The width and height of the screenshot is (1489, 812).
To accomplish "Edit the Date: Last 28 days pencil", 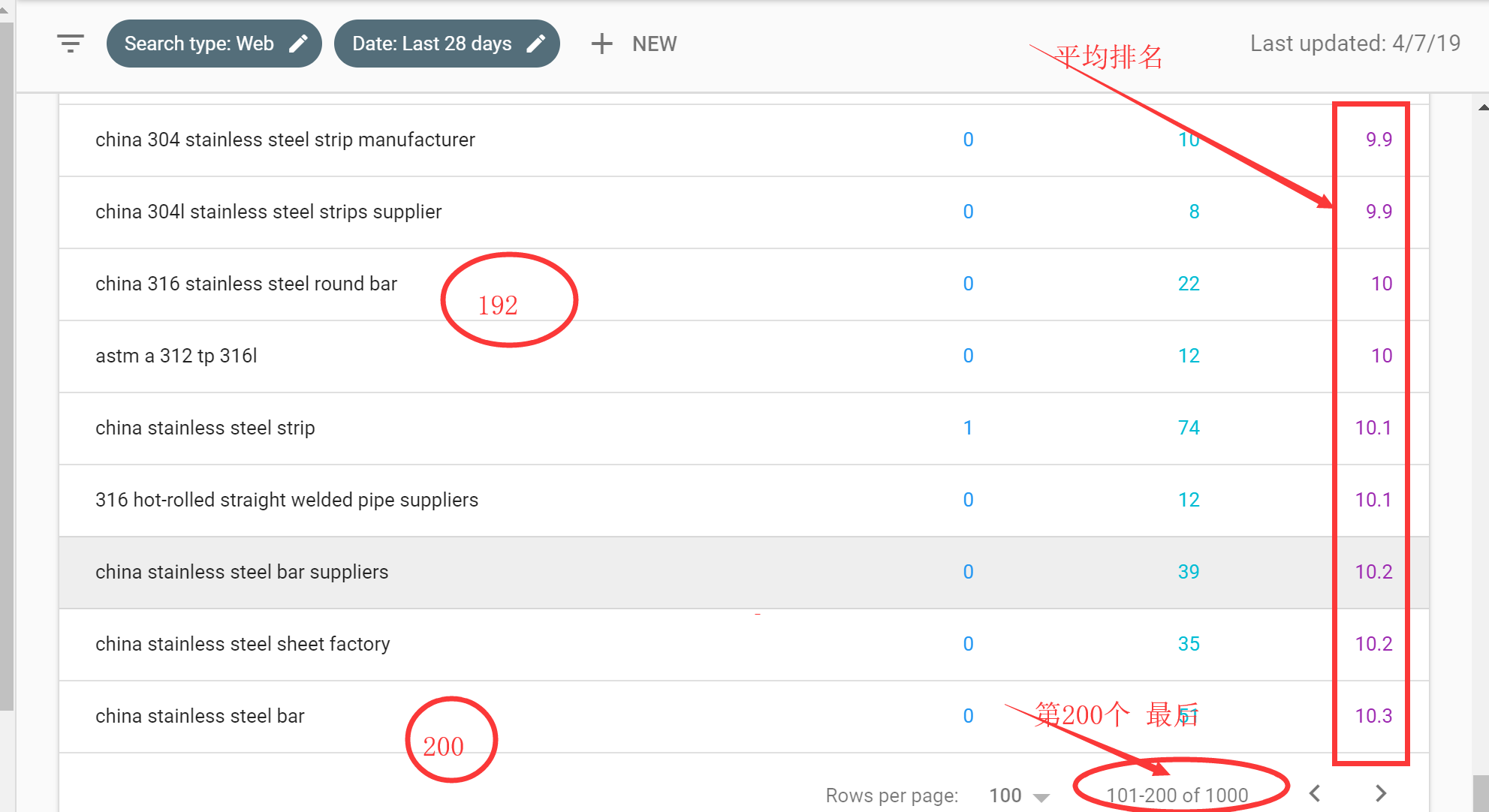I will tap(535, 44).
